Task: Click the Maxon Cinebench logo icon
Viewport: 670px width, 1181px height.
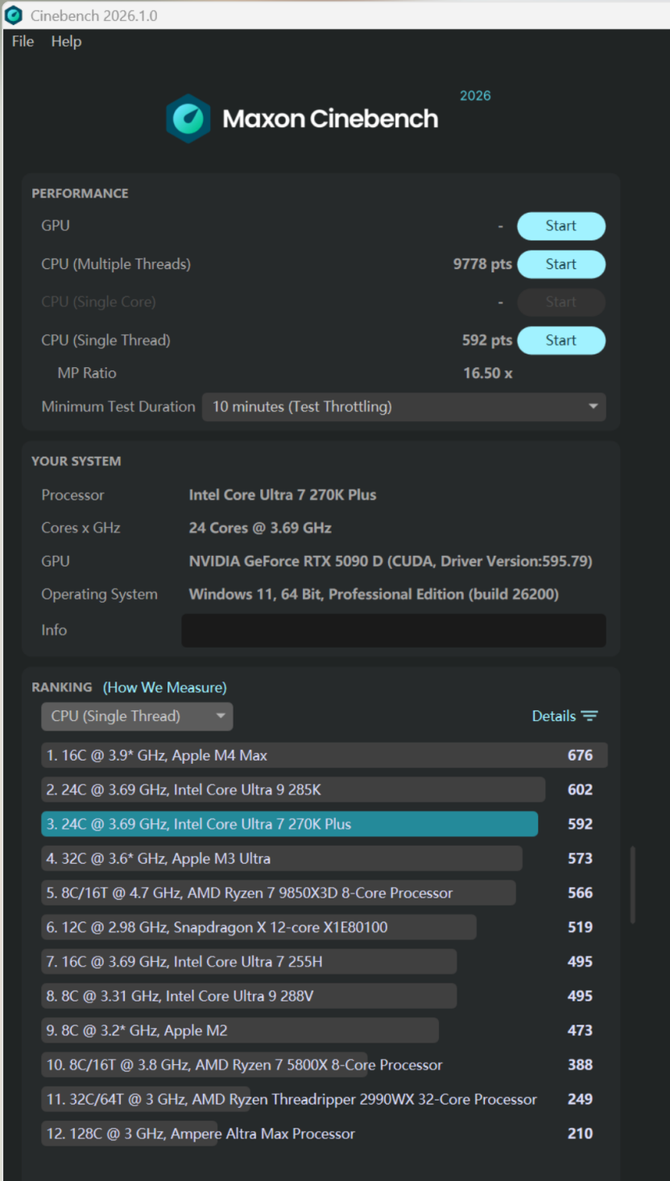Action: tap(188, 119)
